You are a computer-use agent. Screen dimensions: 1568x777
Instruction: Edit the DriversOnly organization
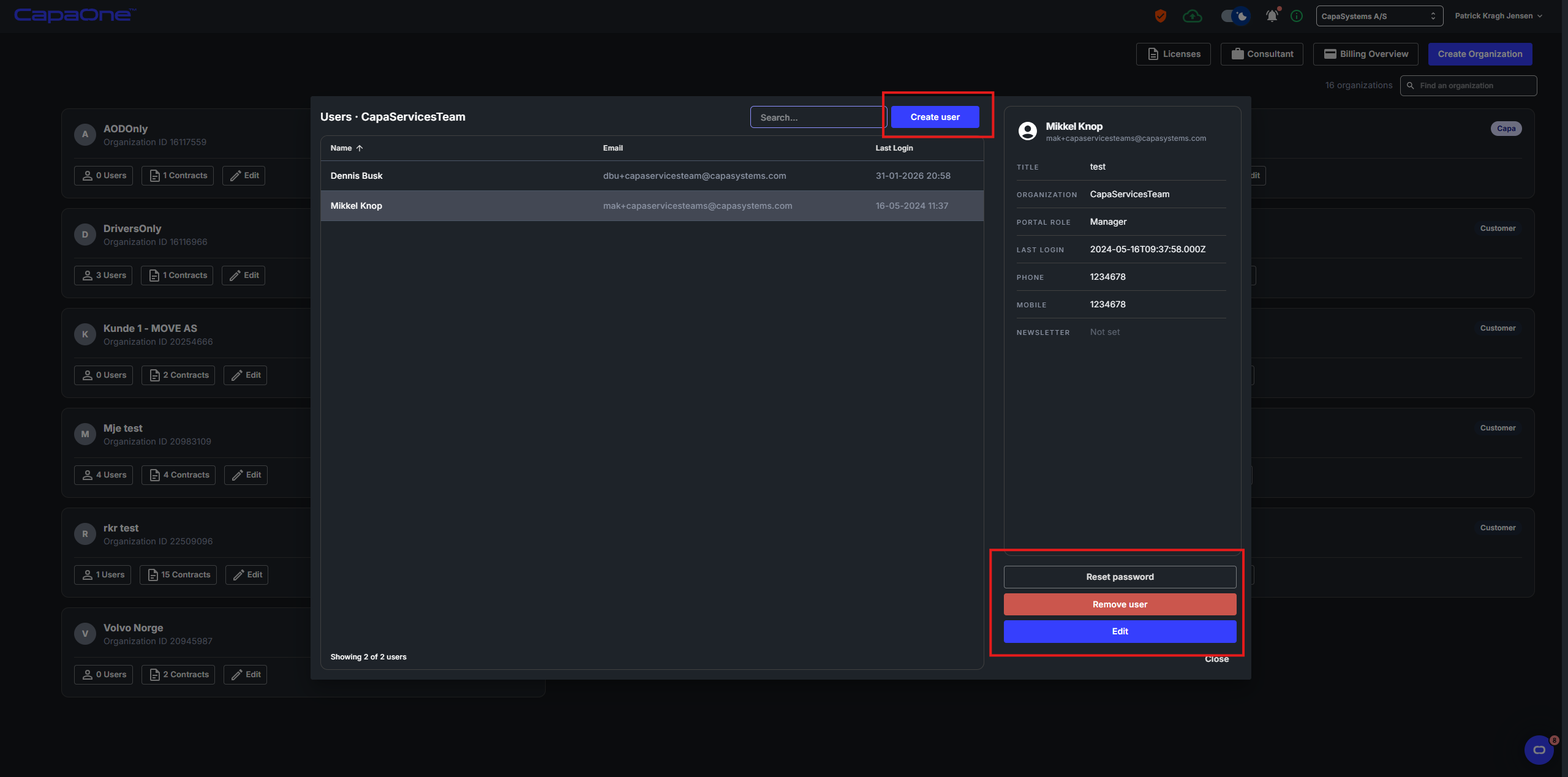click(x=243, y=276)
